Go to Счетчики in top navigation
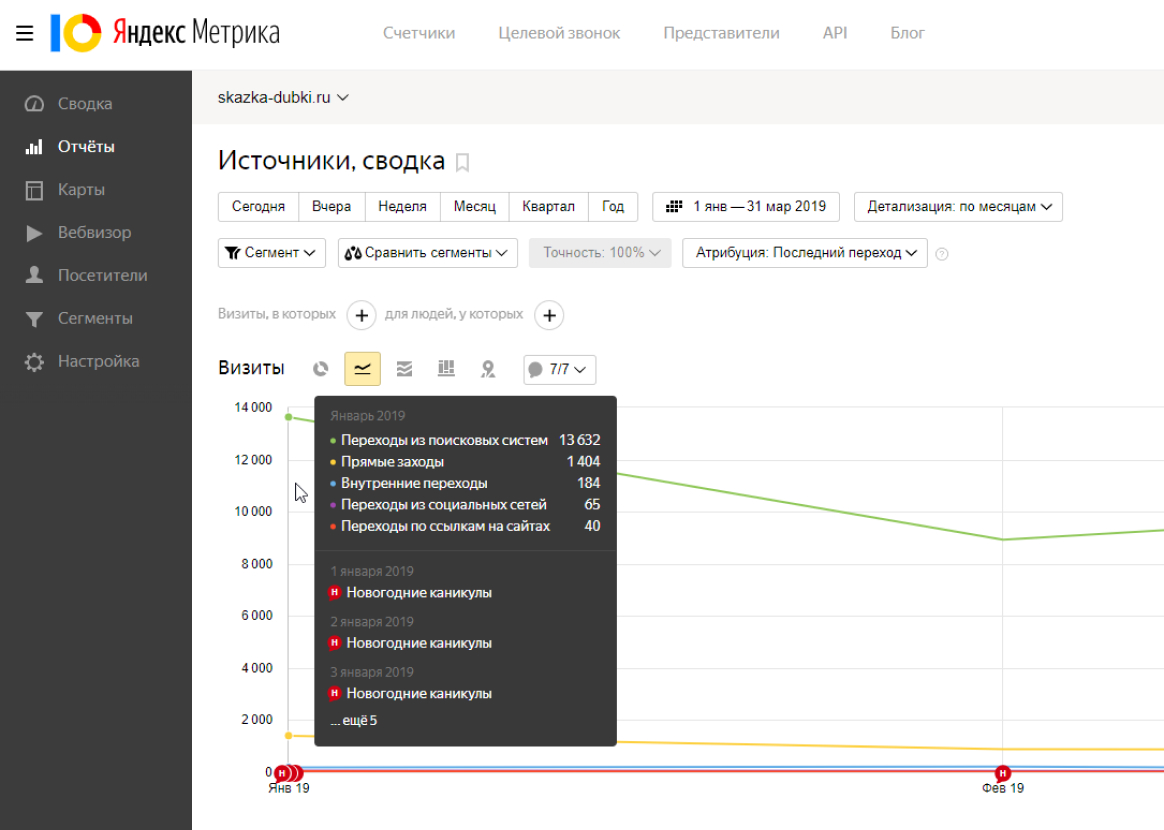Viewport: 1164px width, 830px height. pyautogui.click(x=419, y=33)
